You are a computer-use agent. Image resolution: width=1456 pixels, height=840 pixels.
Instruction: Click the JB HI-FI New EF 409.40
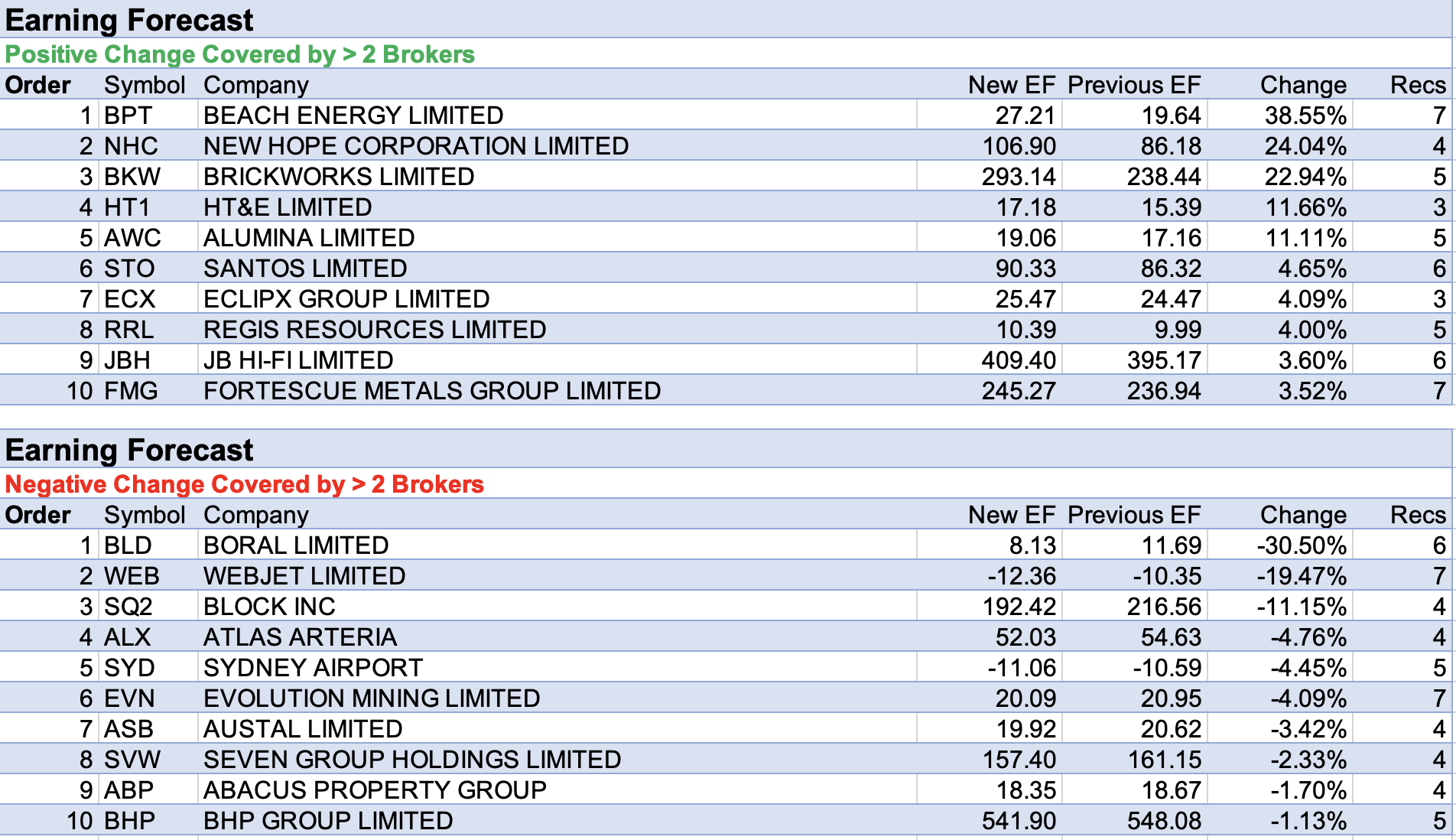point(1018,360)
